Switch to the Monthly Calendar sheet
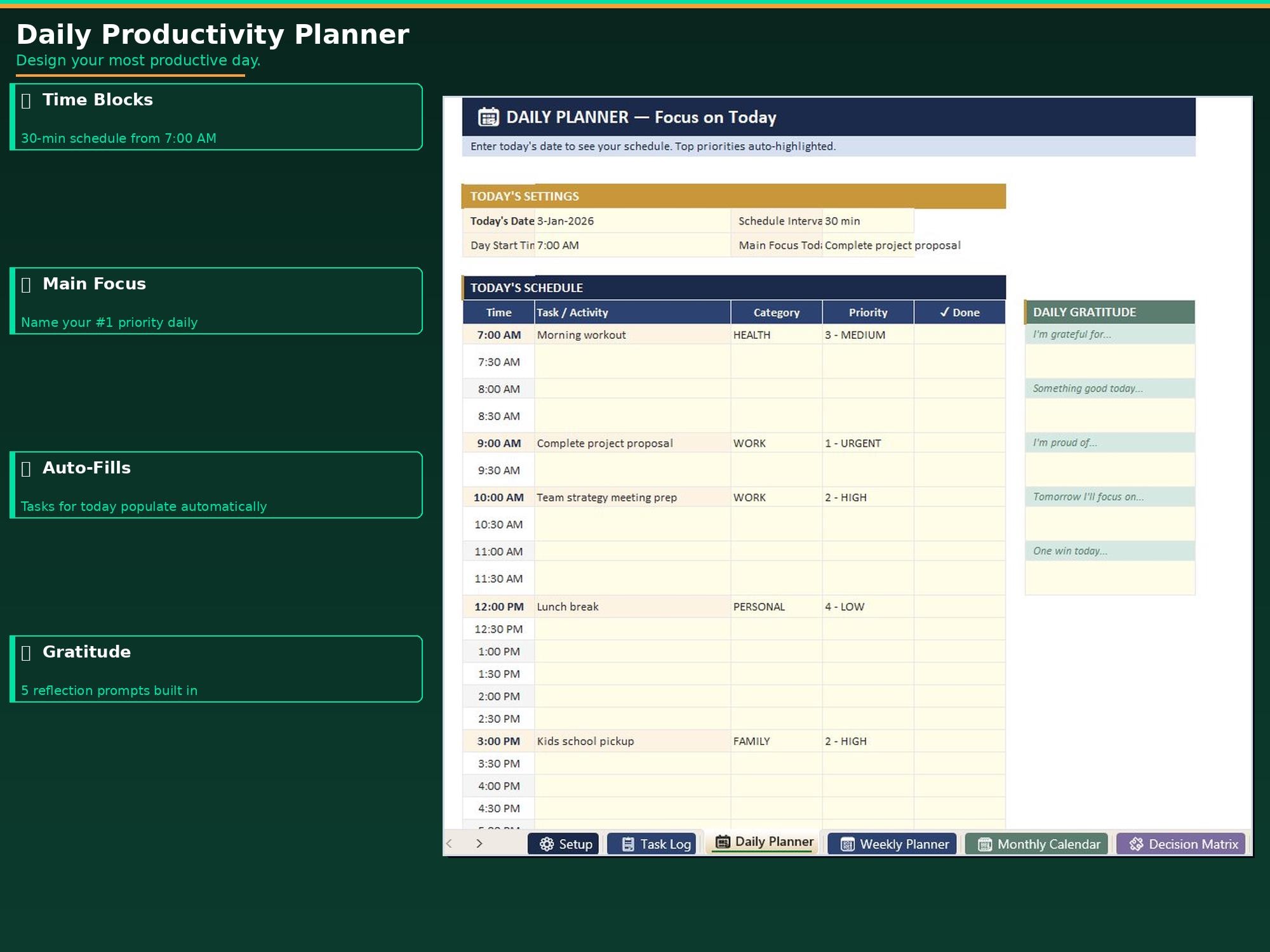The height and width of the screenshot is (952, 1270). [x=1036, y=844]
